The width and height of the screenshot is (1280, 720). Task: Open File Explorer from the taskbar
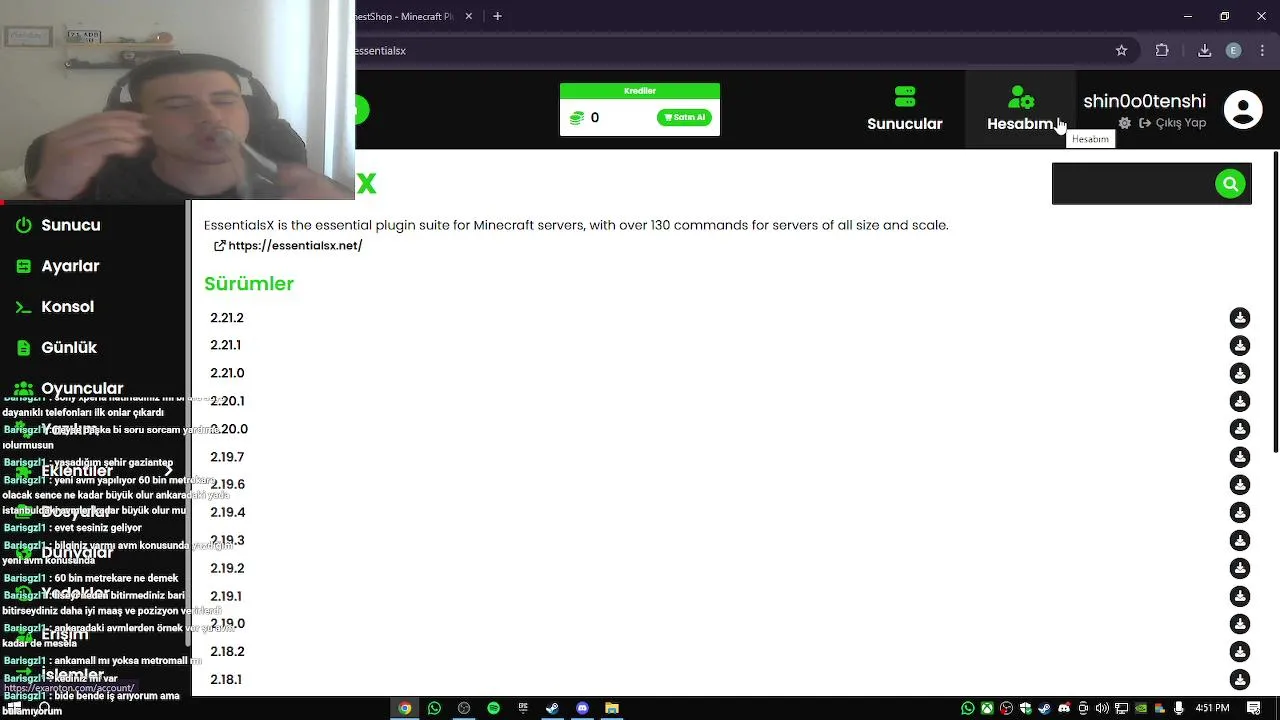pyautogui.click(x=612, y=708)
